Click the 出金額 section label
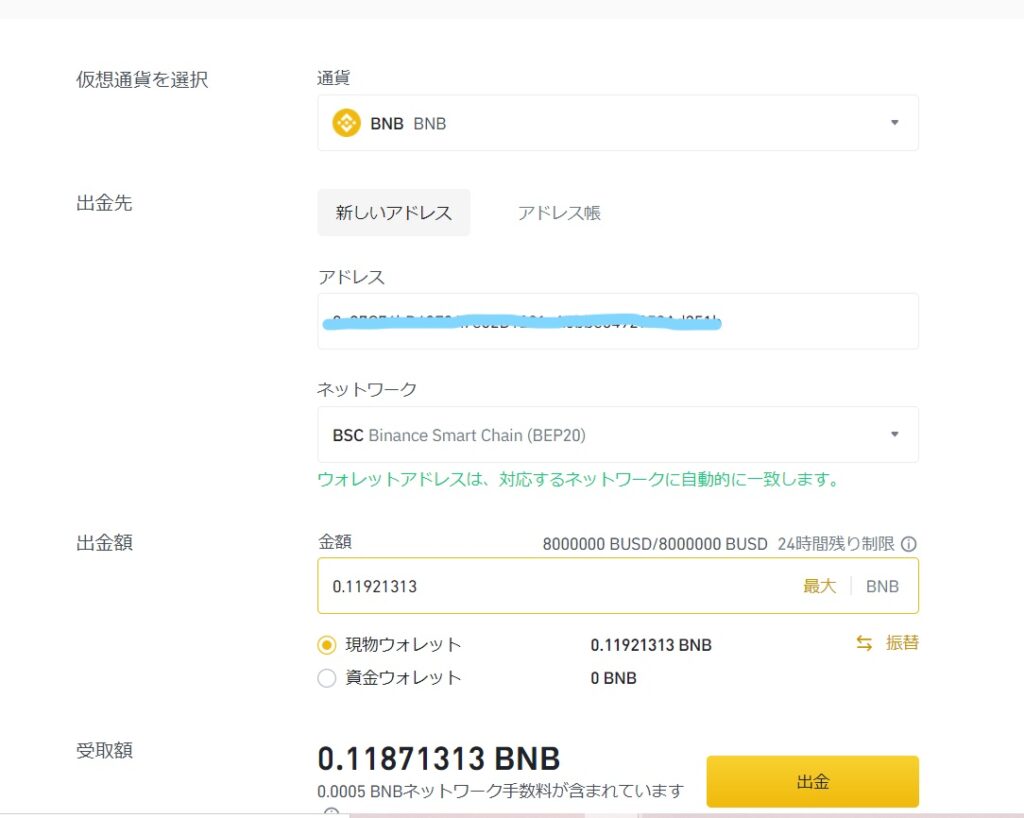The width and height of the screenshot is (1024, 818). (x=104, y=543)
